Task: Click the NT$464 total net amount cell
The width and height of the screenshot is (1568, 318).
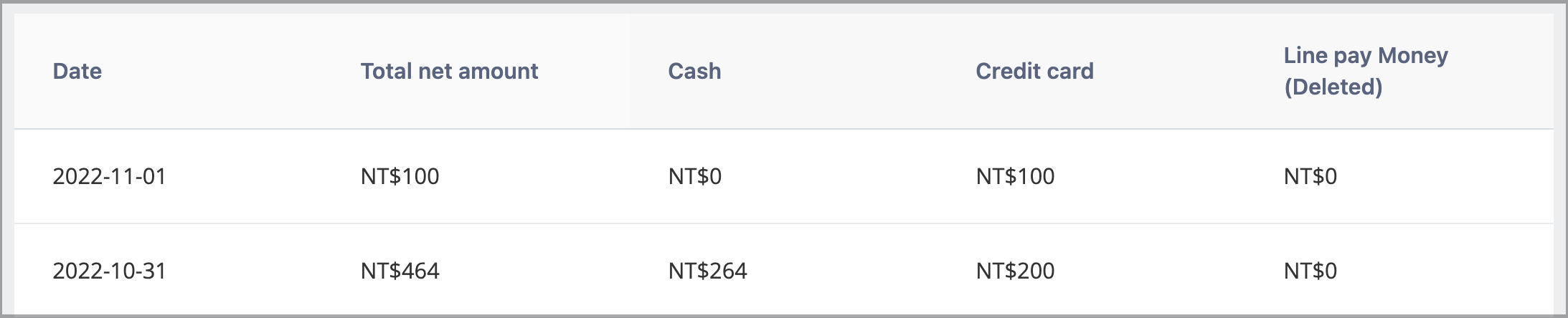Action: pyautogui.click(x=400, y=271)
